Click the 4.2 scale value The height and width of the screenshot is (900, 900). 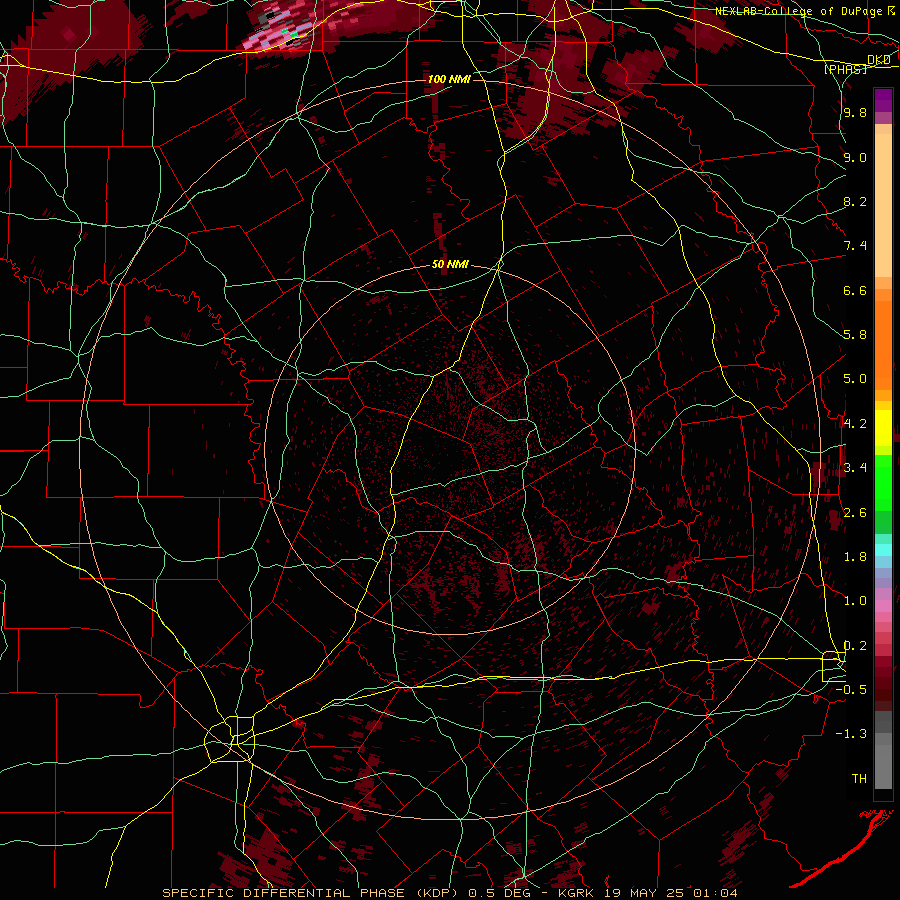(855, 424)
